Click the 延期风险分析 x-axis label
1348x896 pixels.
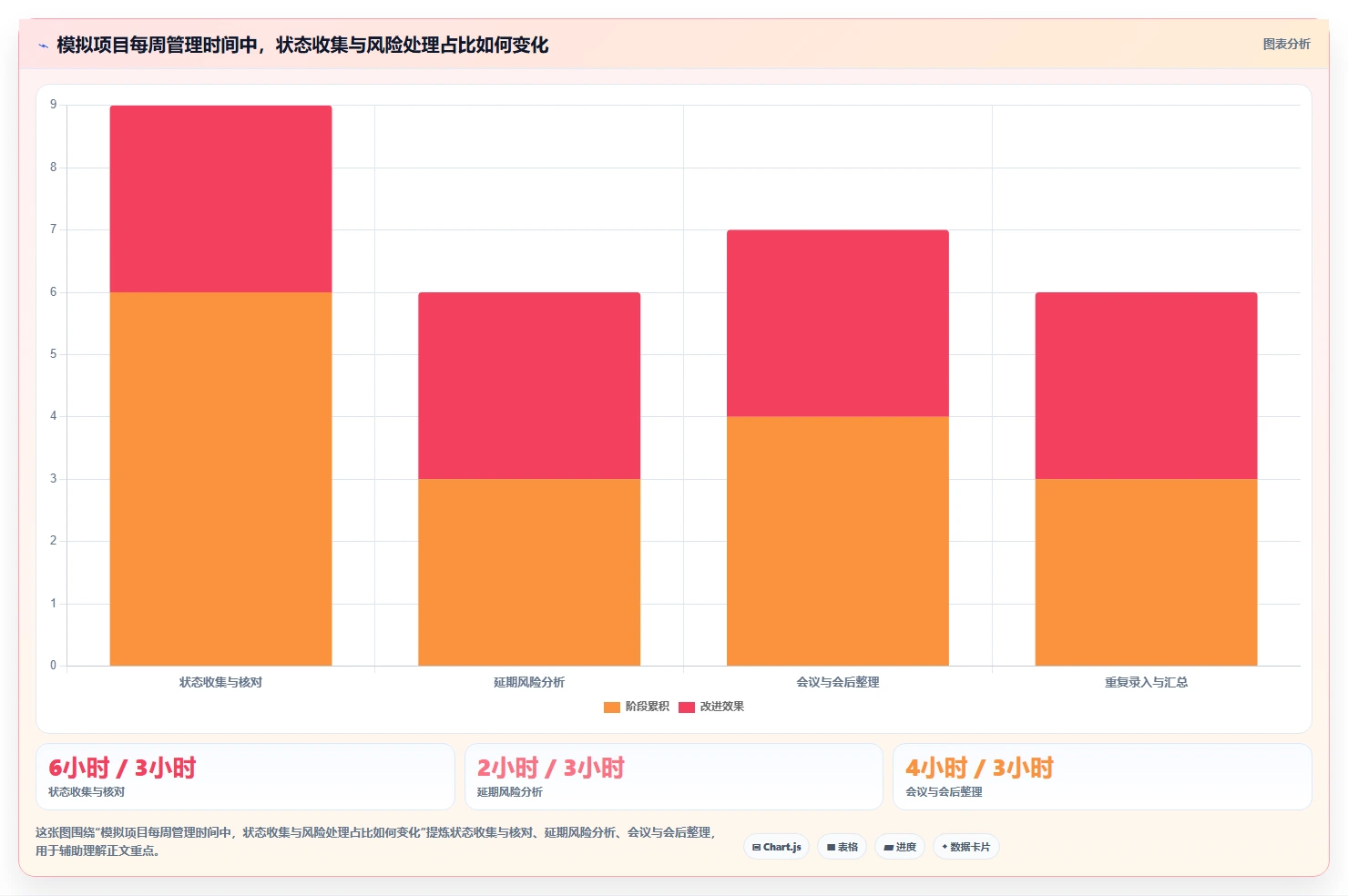pyautogui.click(x=529, y=682)
